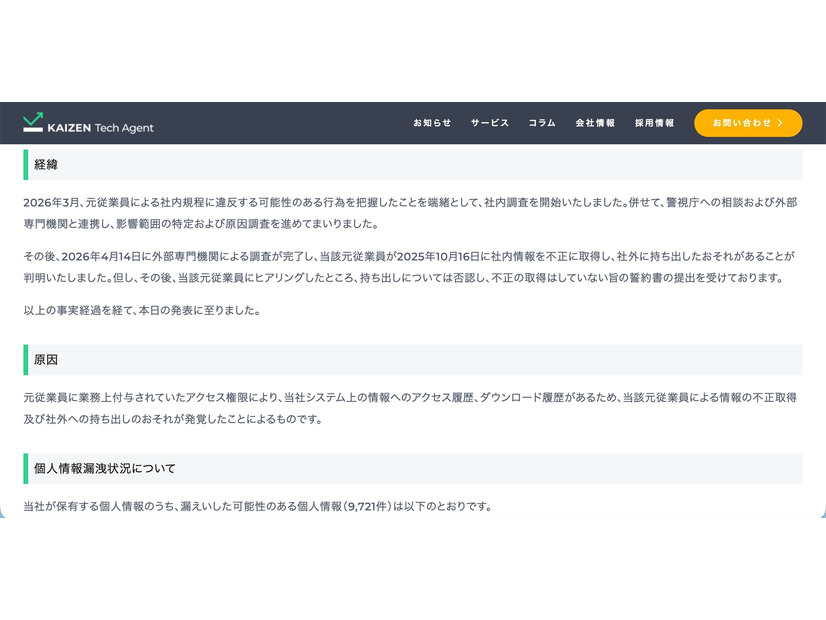Click the お問い合わせ contact button

point(748,123)
